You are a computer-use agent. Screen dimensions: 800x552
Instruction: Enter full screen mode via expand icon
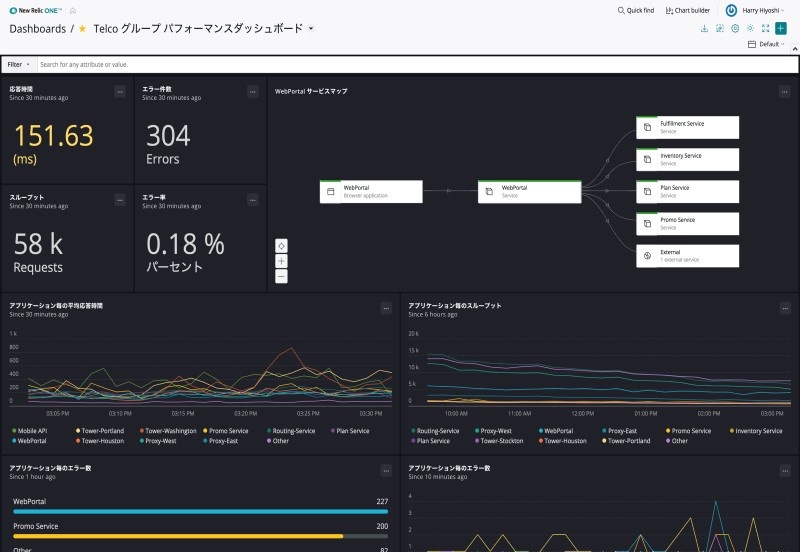[765, 29]
